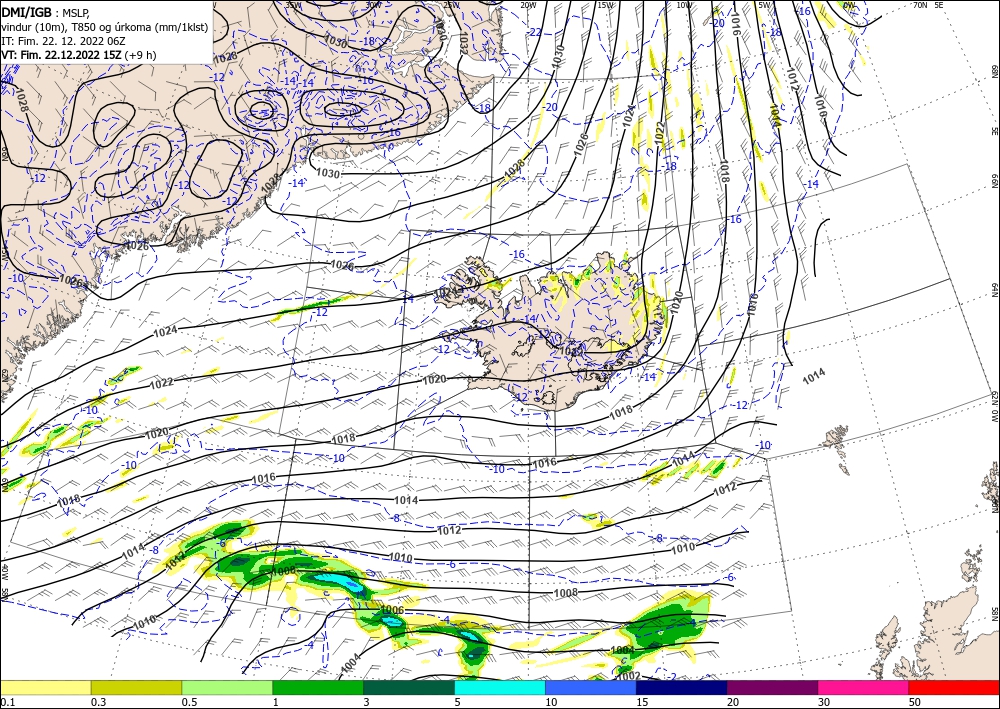Click the 1032 isobar label over Greenland
Screen dimensions: 1000x709
[x=462, y=44]
